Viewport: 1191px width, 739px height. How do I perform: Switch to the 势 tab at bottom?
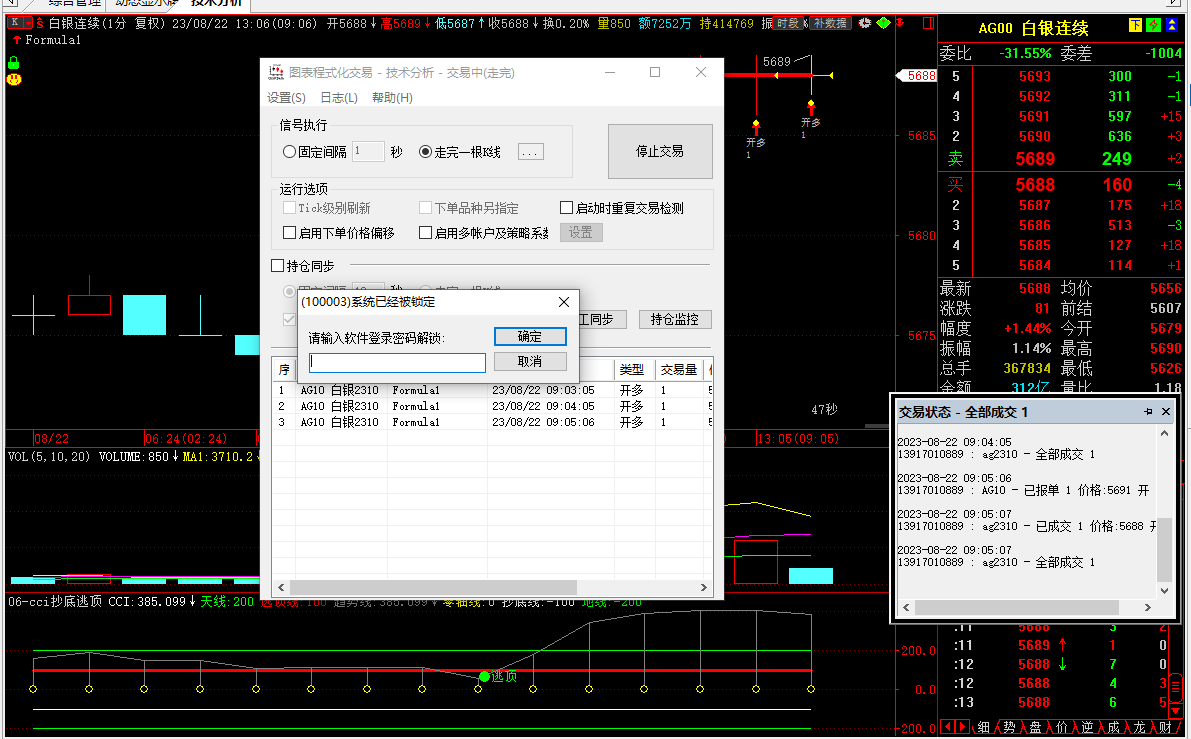[1009, 727]
